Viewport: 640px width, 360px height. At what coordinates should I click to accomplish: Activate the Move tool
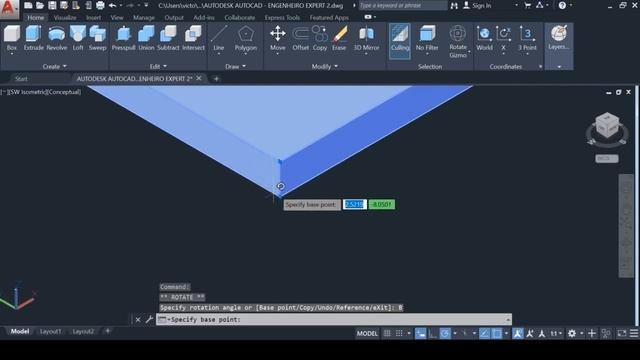278,38
